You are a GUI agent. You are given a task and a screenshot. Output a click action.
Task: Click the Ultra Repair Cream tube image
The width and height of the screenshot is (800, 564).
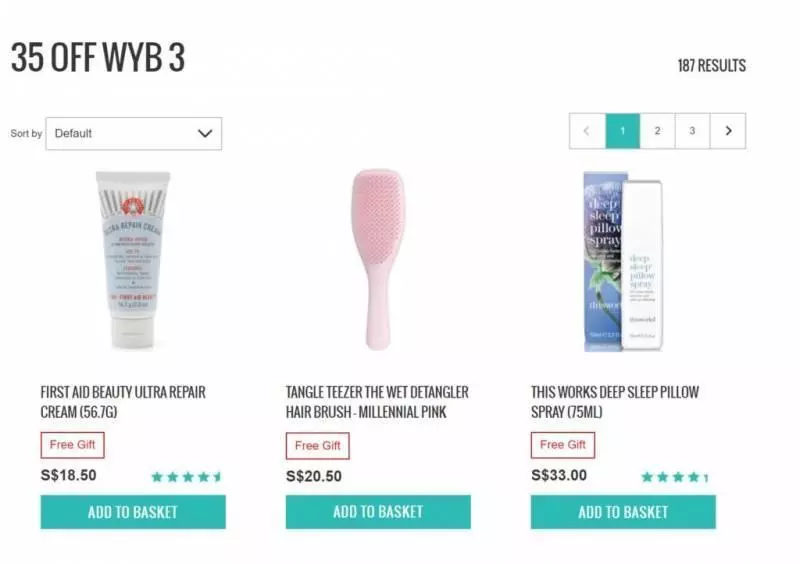coord(133,260)
